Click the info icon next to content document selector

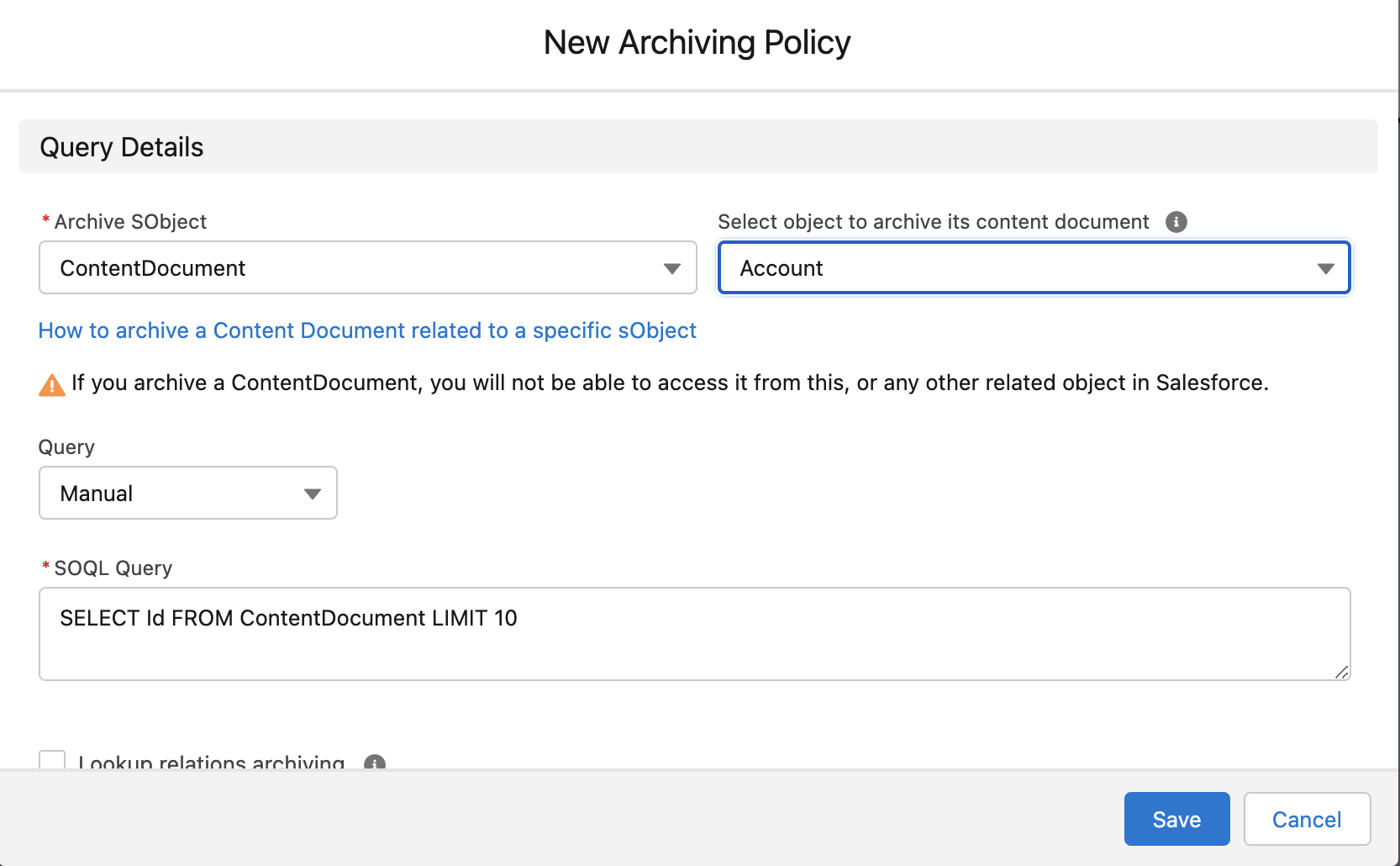coord(1177,222)
